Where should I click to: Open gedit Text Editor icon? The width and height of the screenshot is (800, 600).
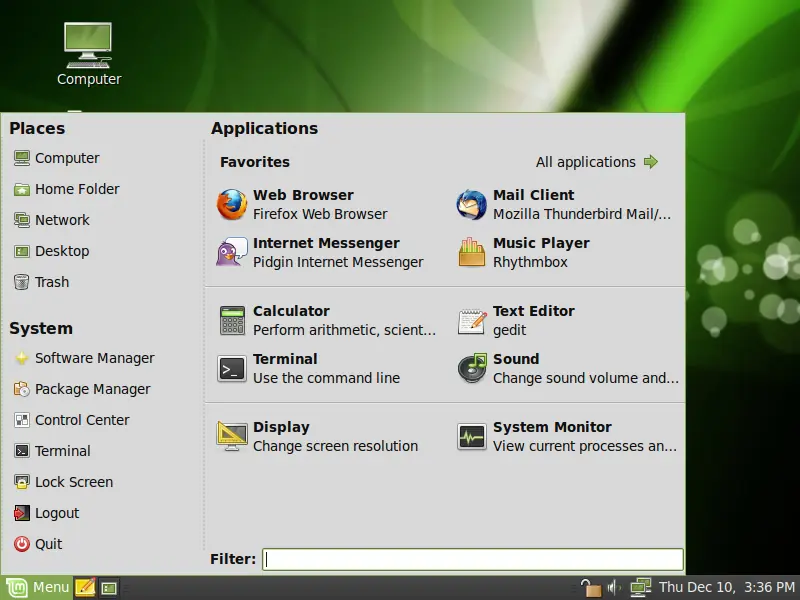pyautogui.click(x=471, y=320)
